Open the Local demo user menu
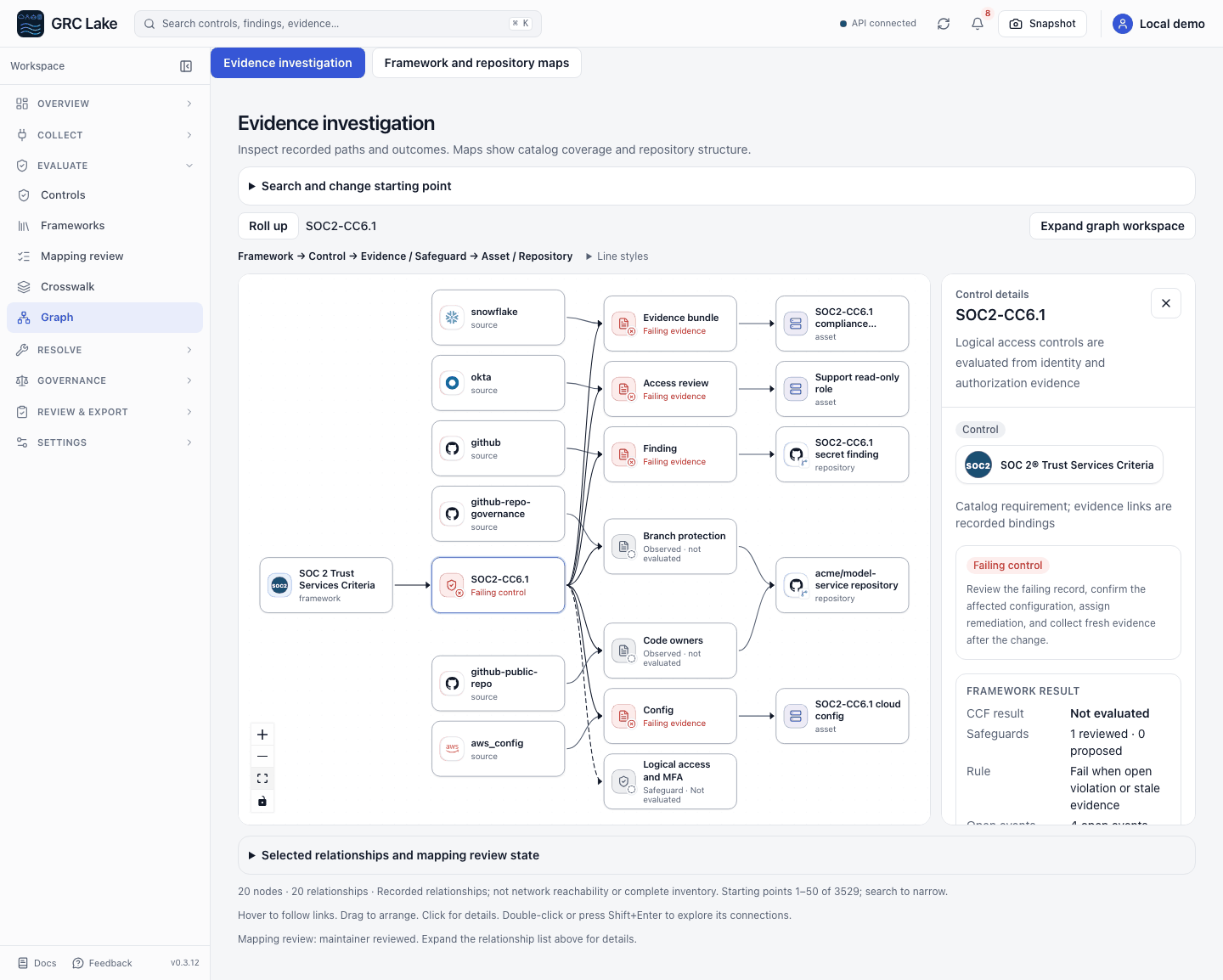Screen dimensions: 1223x980 1158,24
